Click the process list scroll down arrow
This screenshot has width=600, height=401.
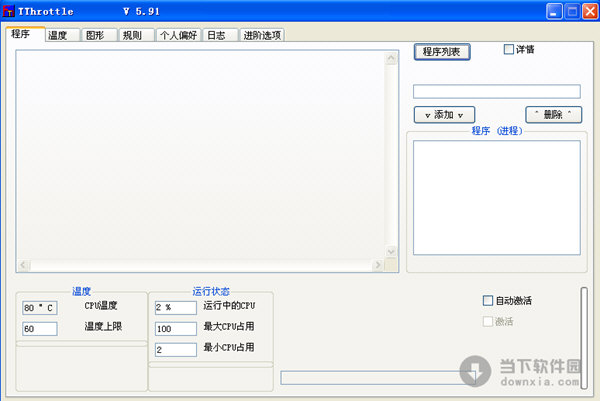point(391,252)
